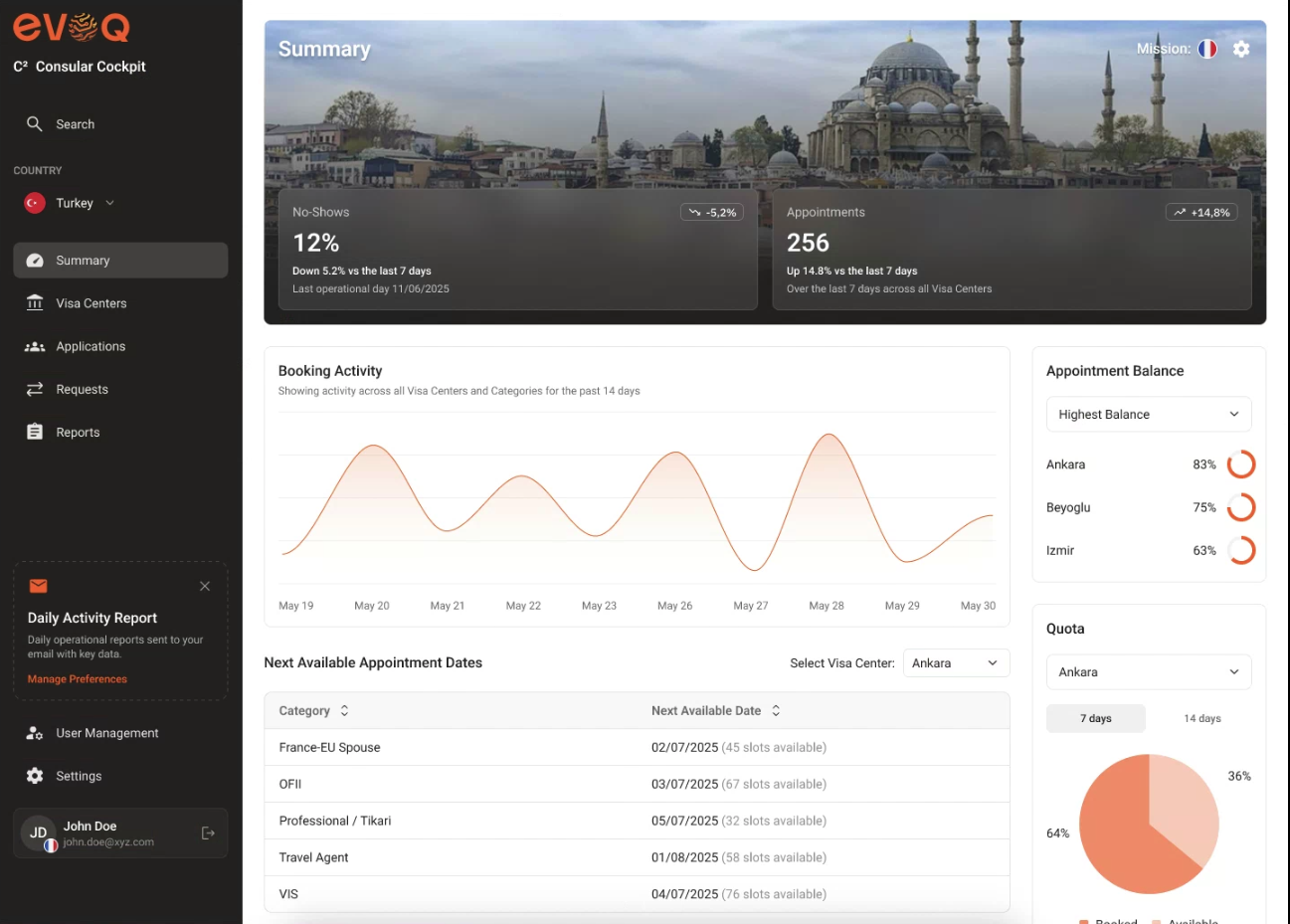Open the Select Visa Center dropdown
The width and height of the screenshot is (1290, 924).
tap(955, 663)
